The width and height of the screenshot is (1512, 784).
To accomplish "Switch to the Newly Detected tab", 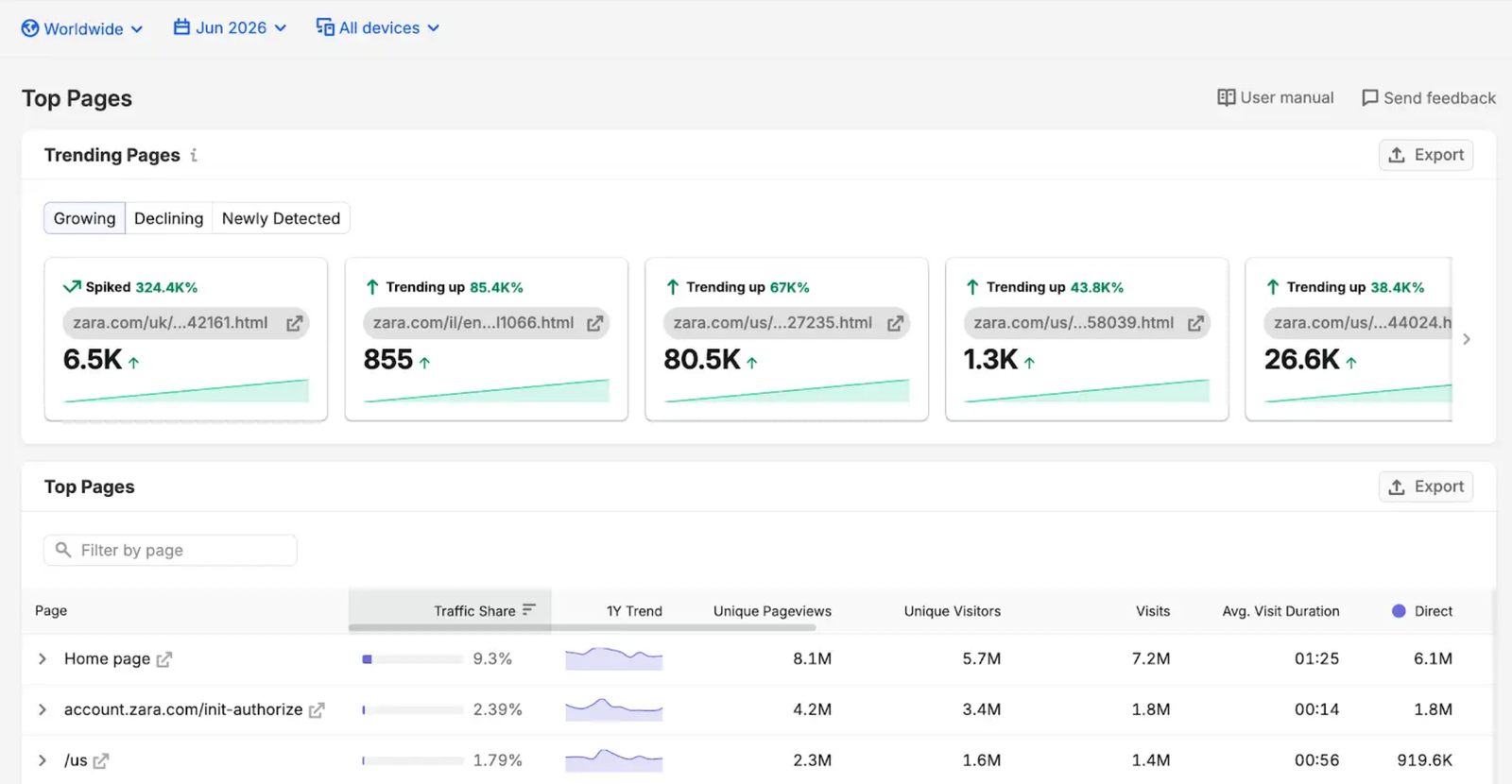I will [281, 218].
